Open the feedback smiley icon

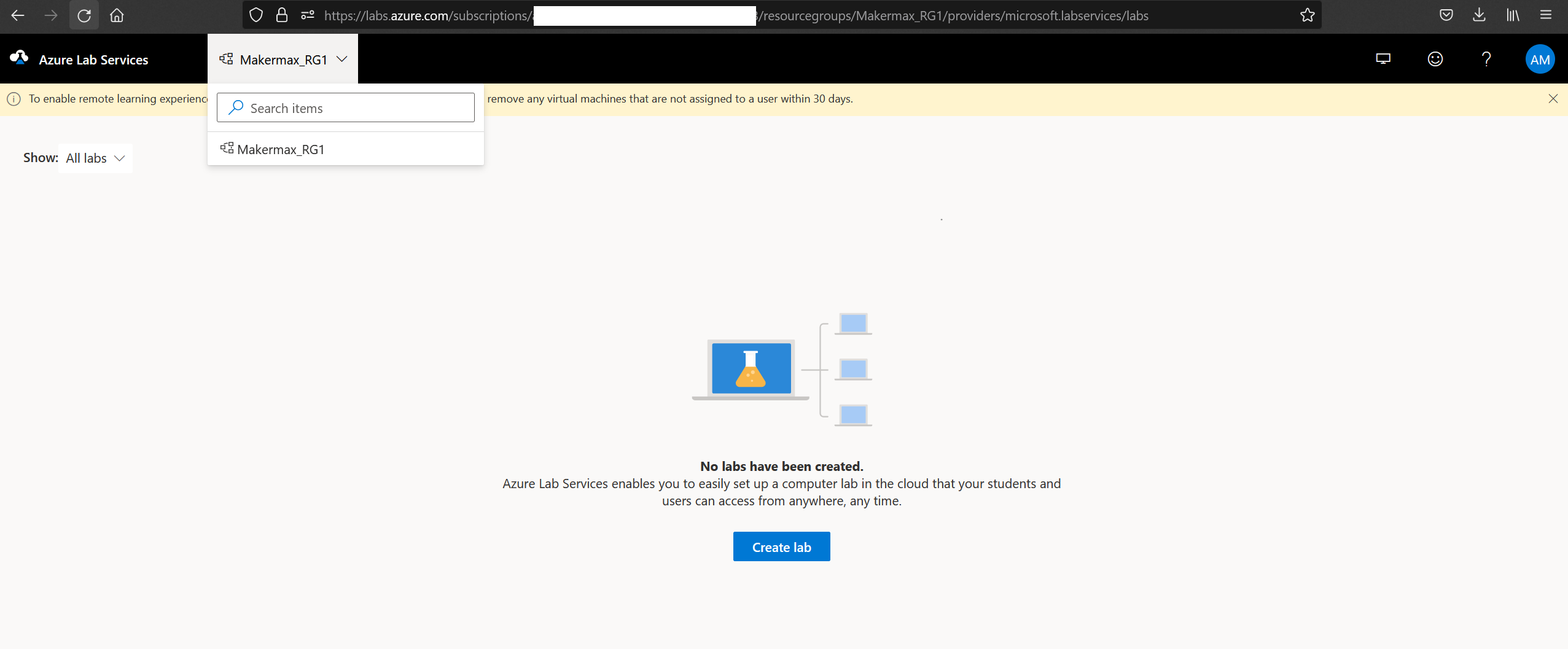pyautogui.click(x=1435, y=59)
